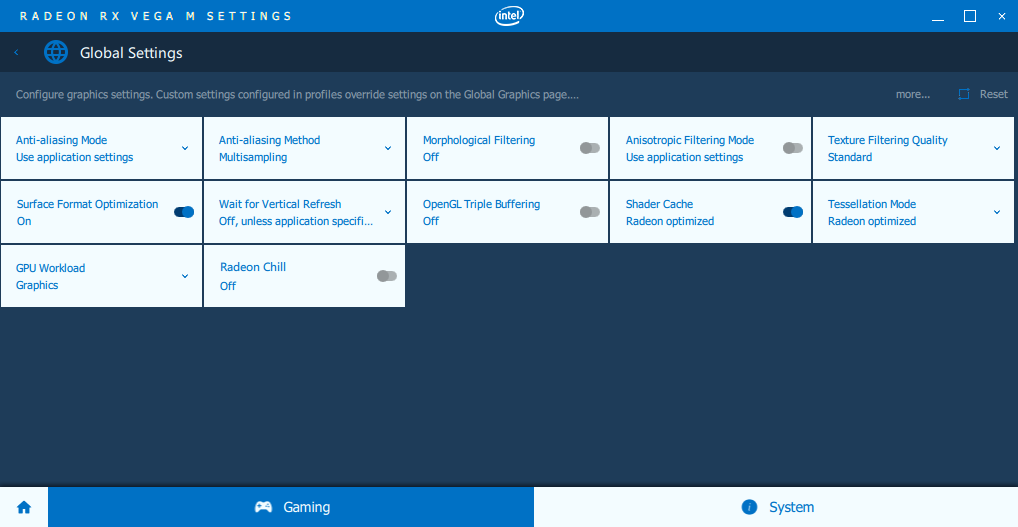This screenshot has height=527, width=1018.
Task: Click 'Radeon optimized' under Shader Cache
Action: tap(669, 221)
